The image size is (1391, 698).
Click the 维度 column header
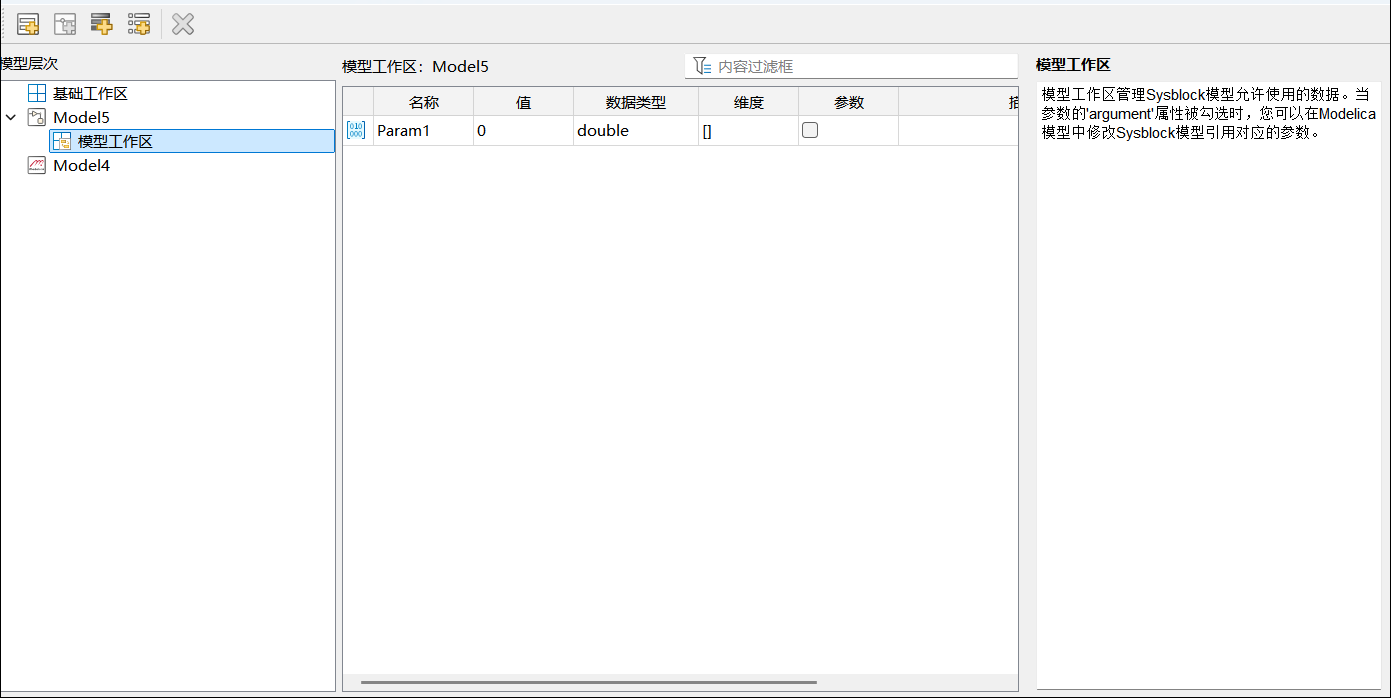click(748, 102)
